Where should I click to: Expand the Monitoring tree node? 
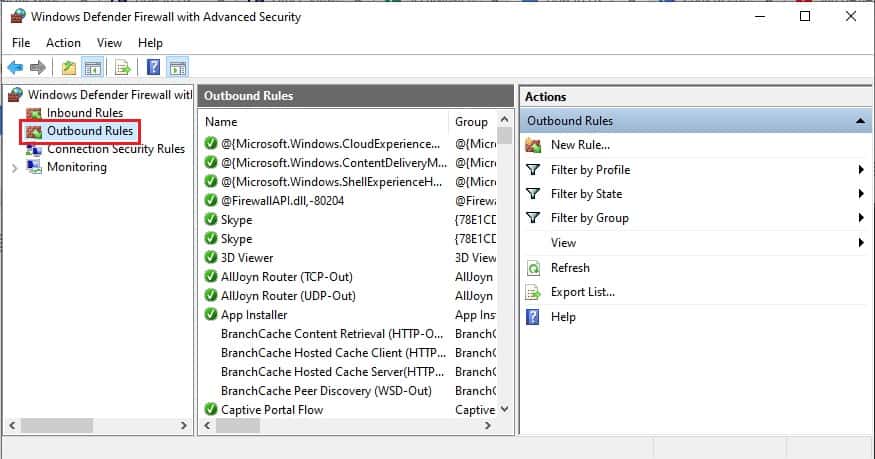14,168
